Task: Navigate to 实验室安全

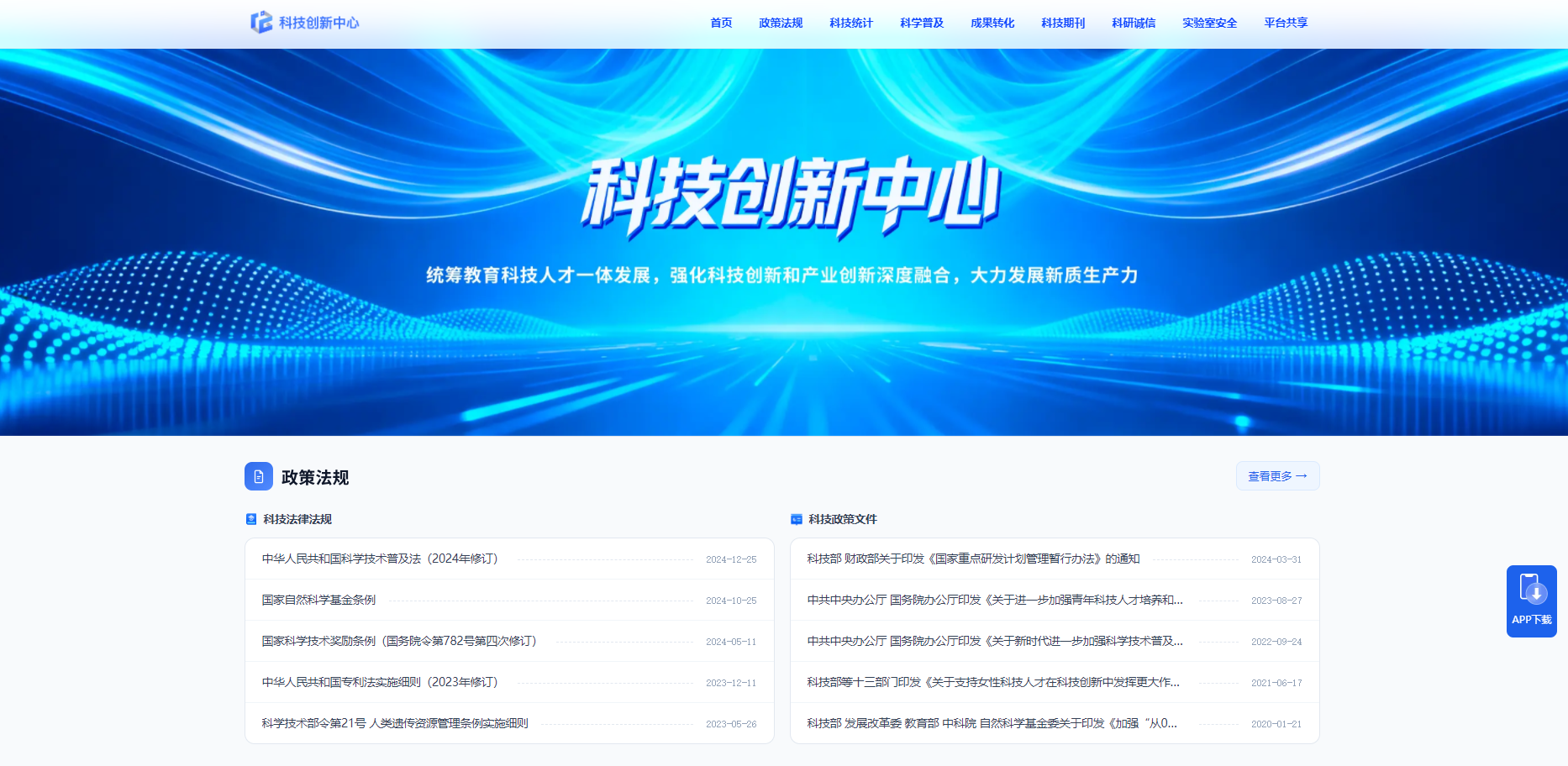Action: [x=1209, y=23]
